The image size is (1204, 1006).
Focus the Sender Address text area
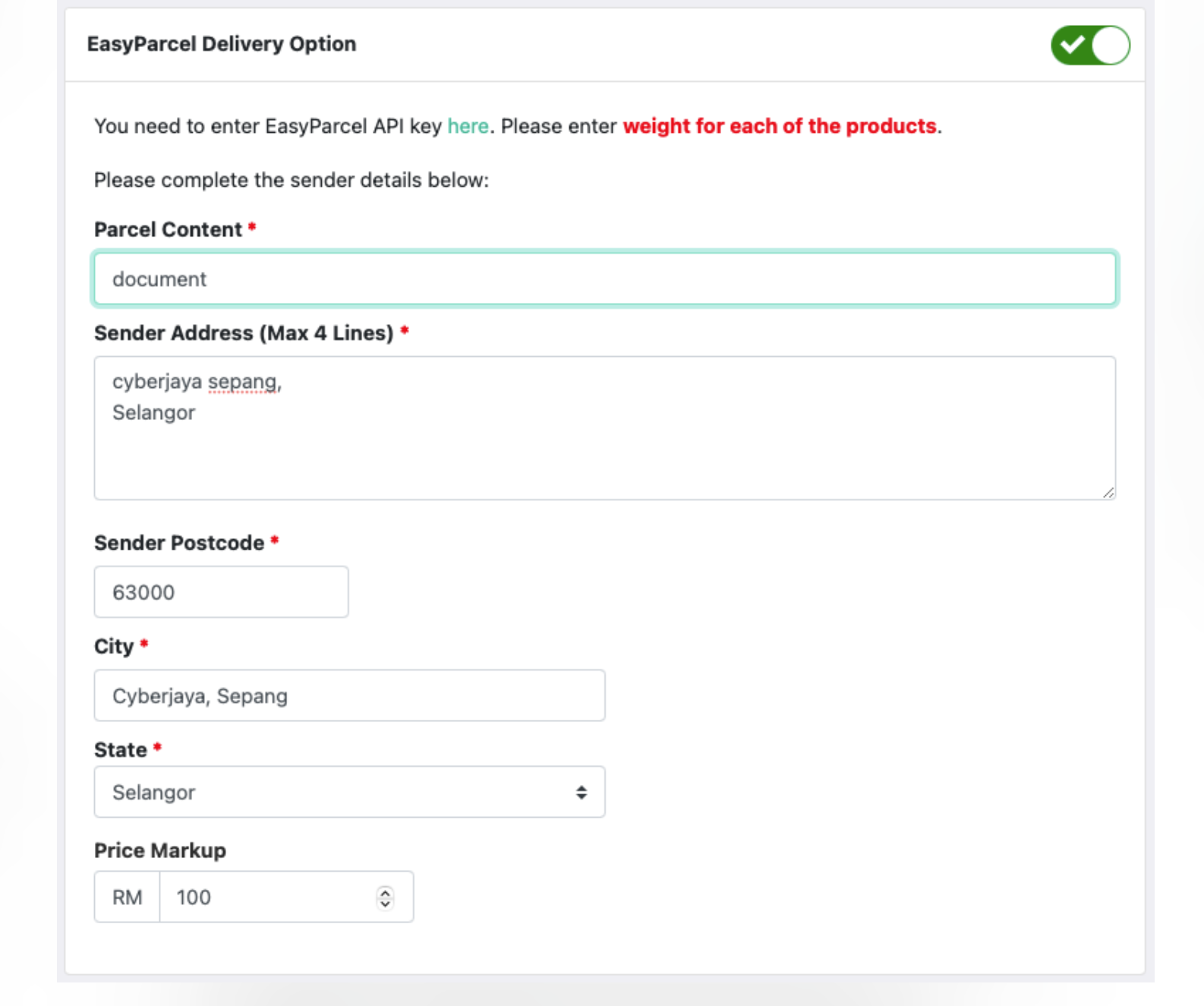(x=605, y=428)
